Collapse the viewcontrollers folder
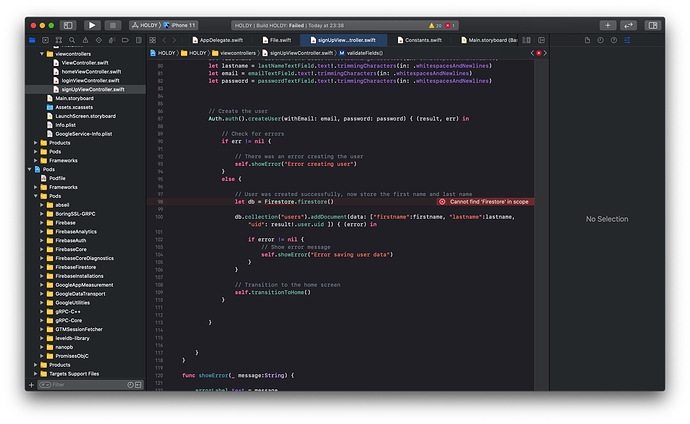Image resolution: width=690 pixels, height=424 pixels. [42, 54]
